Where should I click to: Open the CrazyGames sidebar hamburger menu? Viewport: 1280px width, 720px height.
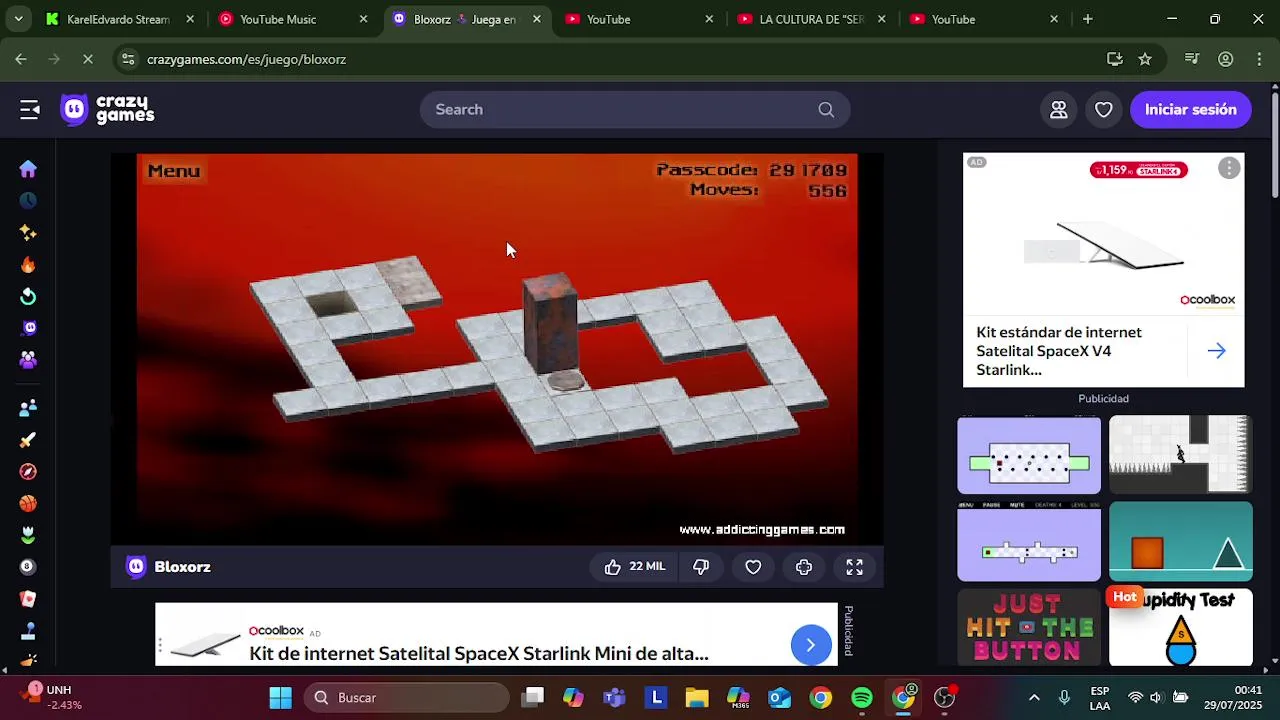coord(30,110)
